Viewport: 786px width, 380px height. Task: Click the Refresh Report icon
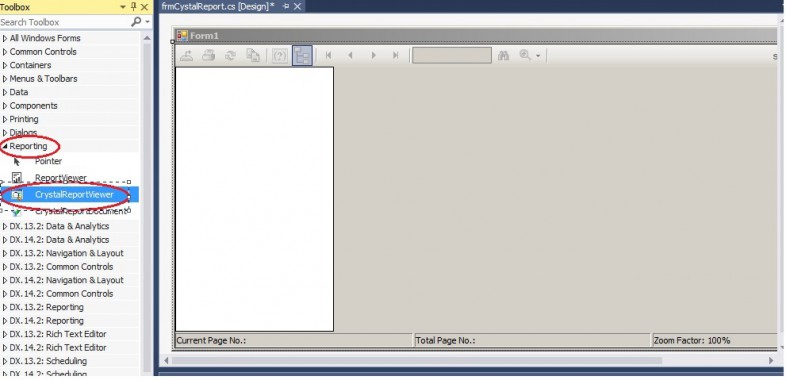click(x=231, y=56)
